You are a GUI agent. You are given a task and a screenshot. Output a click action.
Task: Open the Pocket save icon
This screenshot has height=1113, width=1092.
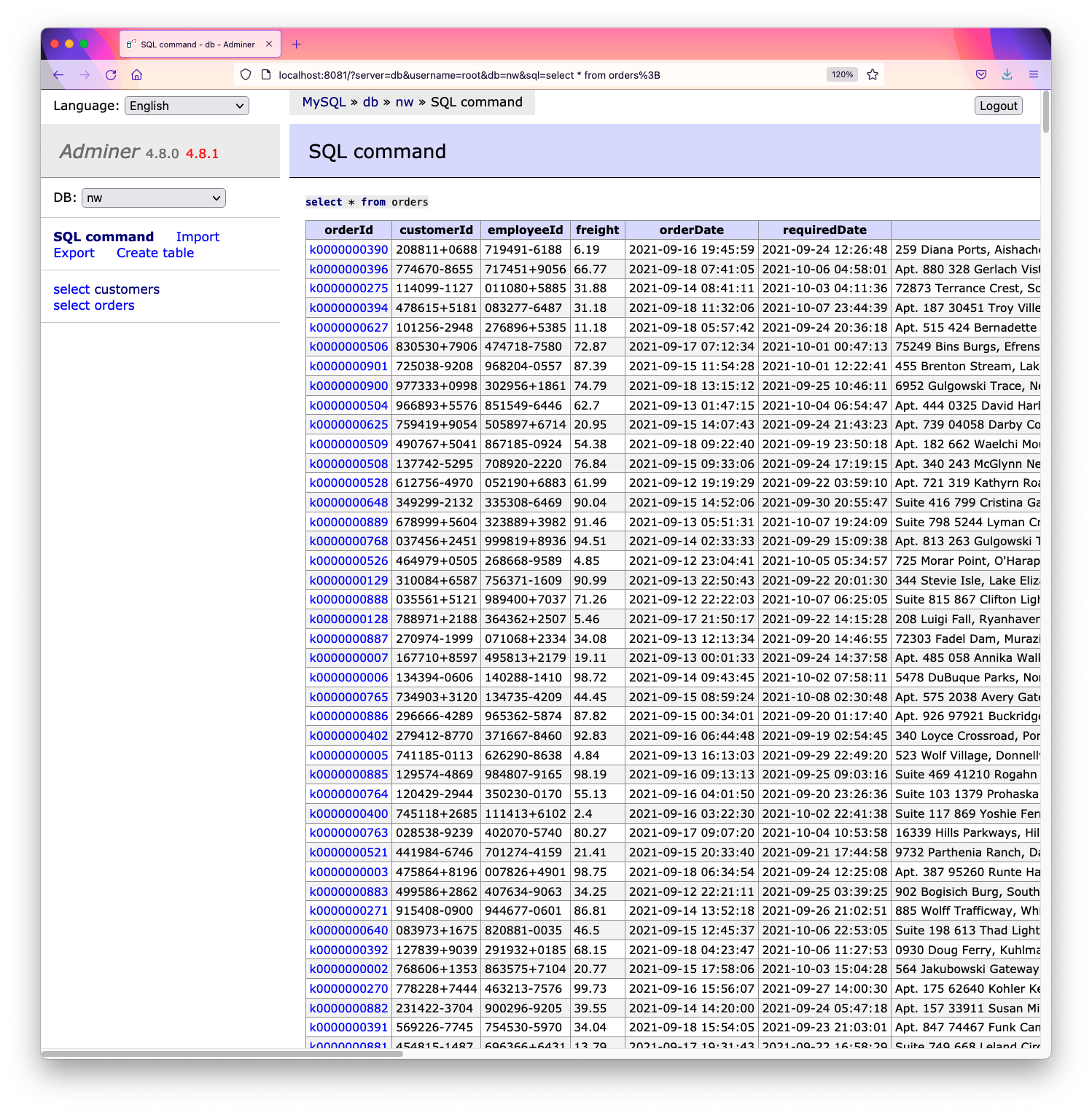click(981, 74)
